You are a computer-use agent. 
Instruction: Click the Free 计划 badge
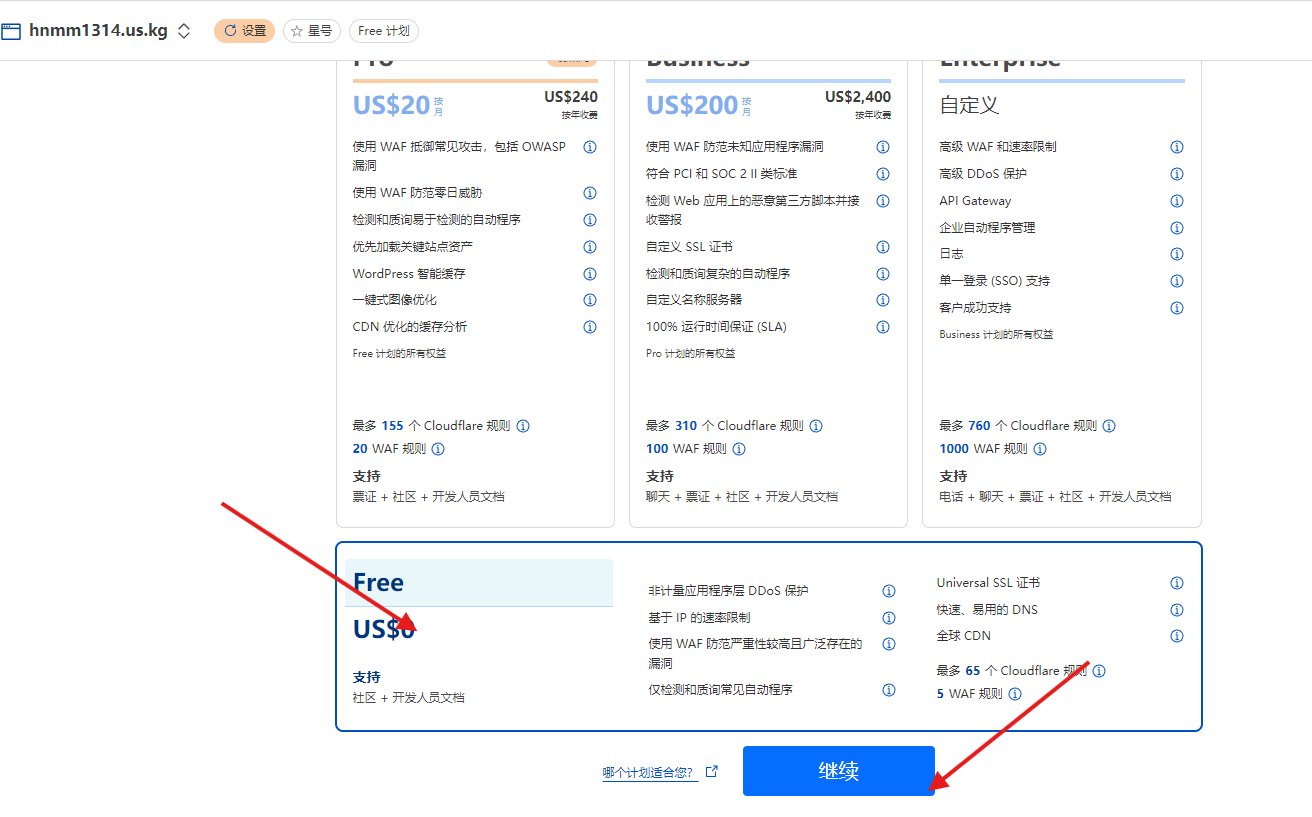point(384,31)
